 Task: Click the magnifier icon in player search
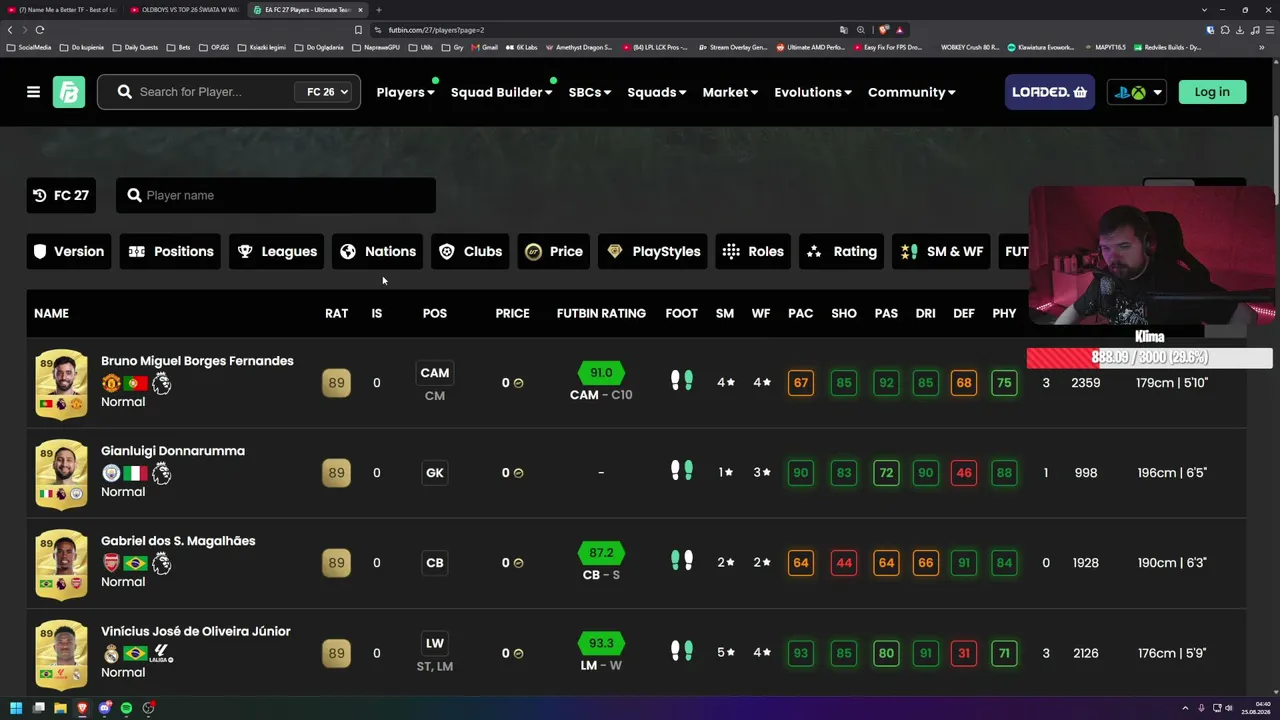tap(124, 92)
